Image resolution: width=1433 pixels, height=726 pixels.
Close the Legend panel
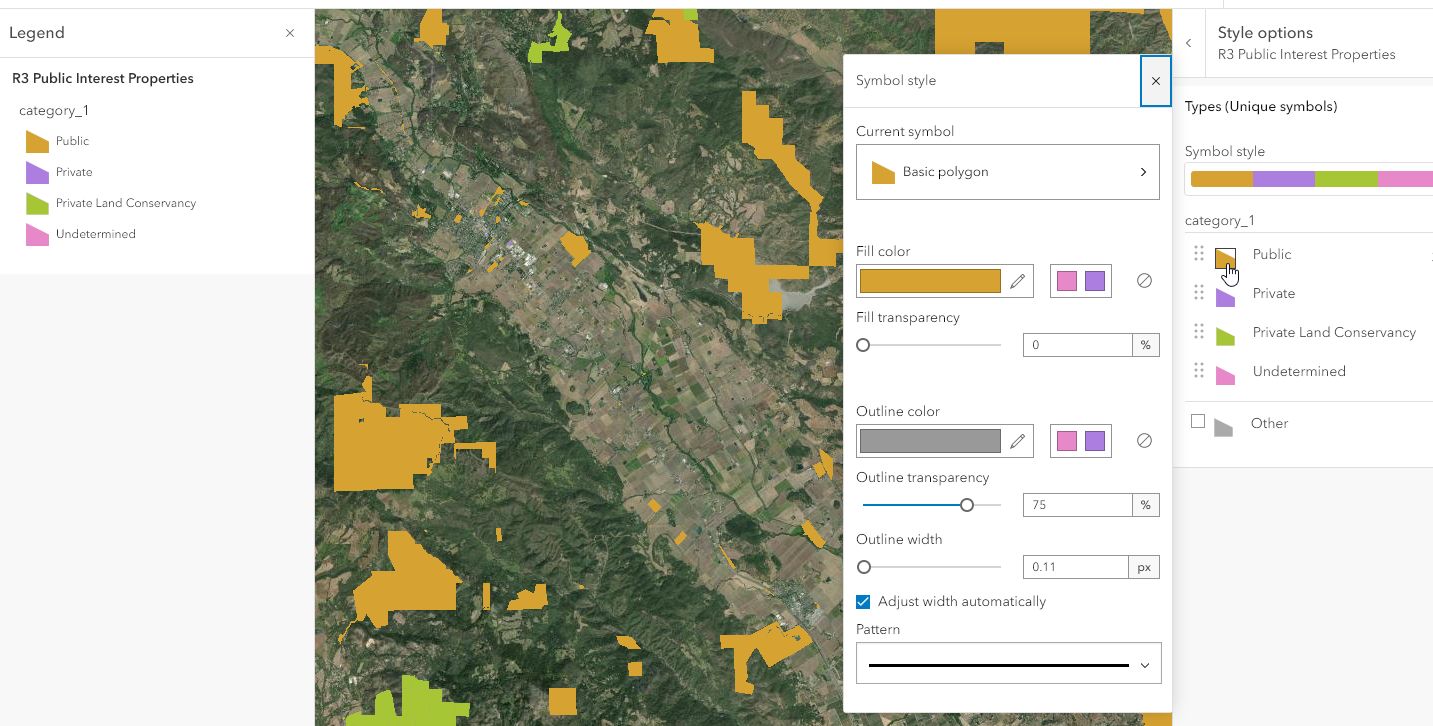[290, 33]
